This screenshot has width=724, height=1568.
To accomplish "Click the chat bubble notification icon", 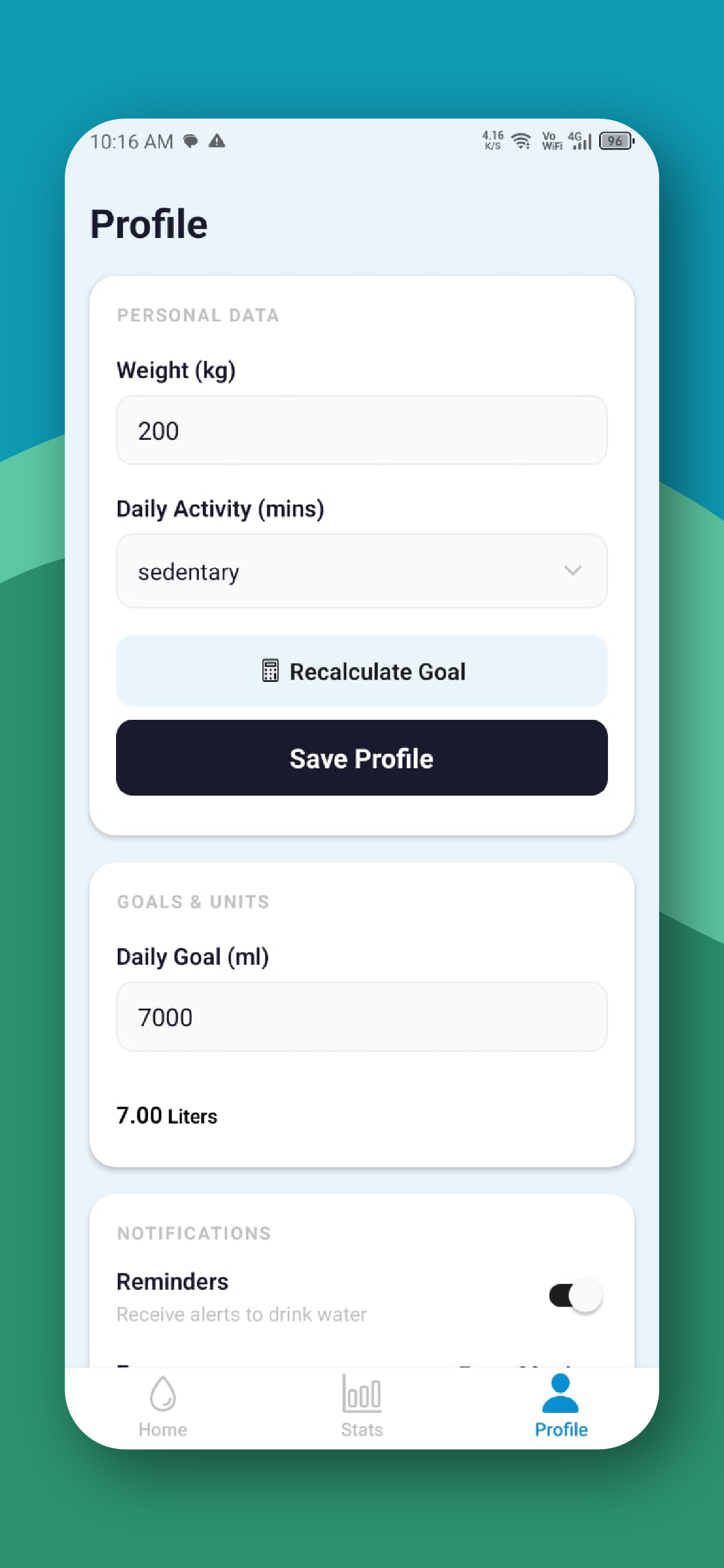I will point(191,141).
